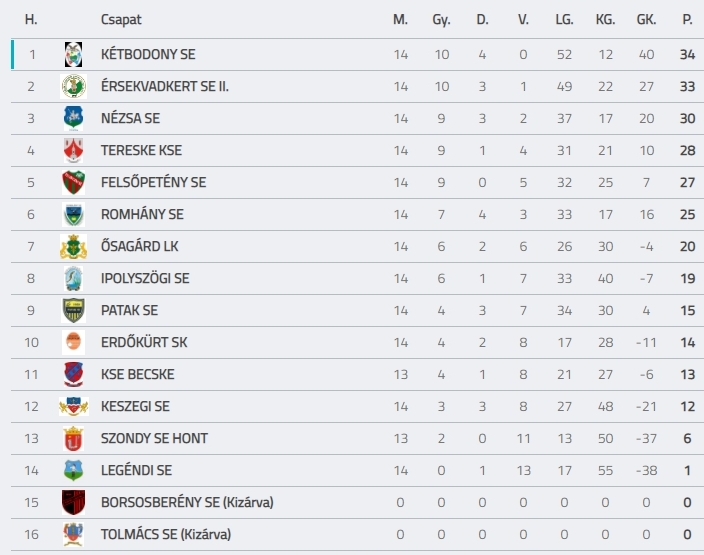
Task: Click the Erdőkürt SK orange logo
Action: click(x=73, y=342)
